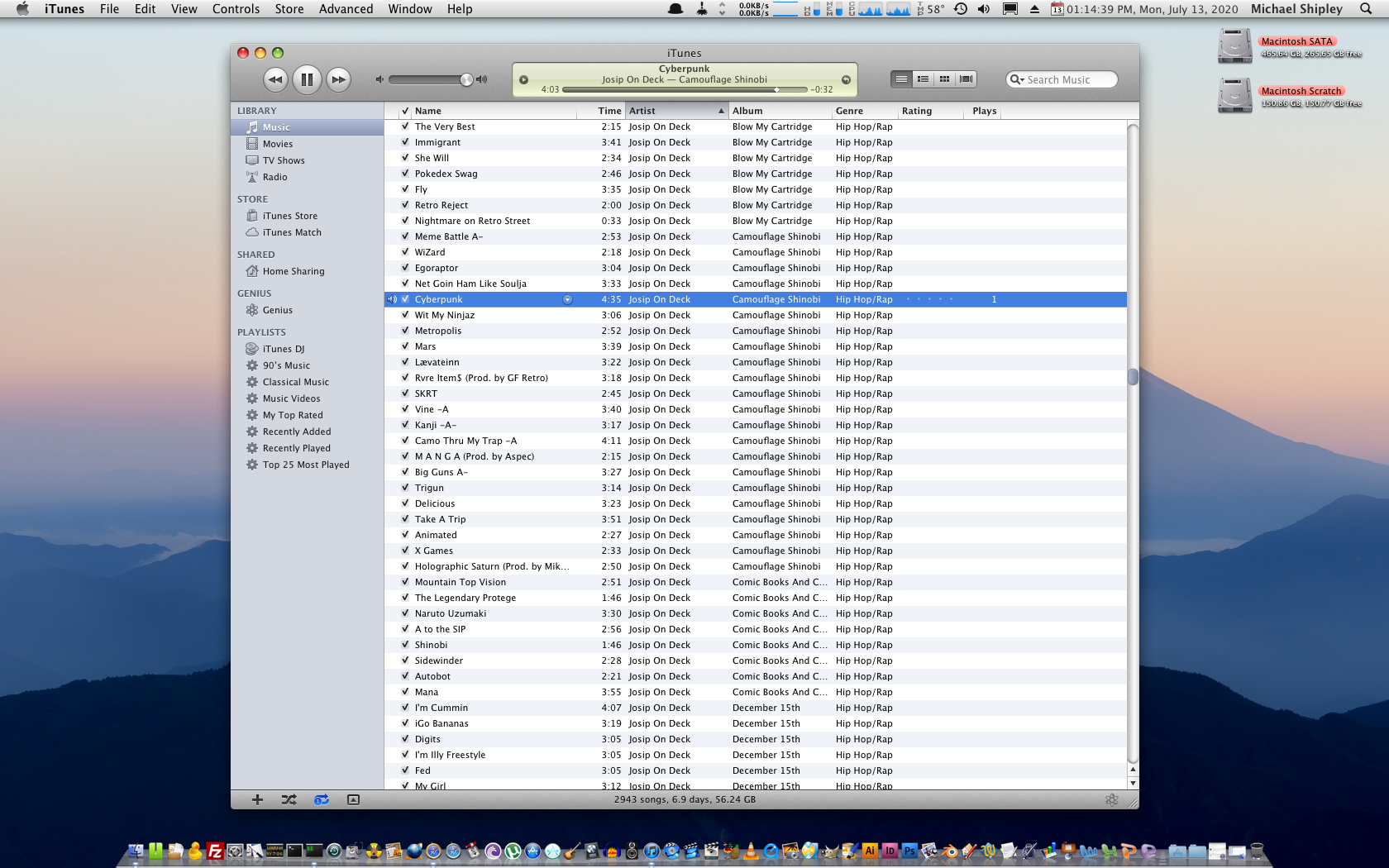Uncheck Immigrant song checkbox

[x=405, y=142]
